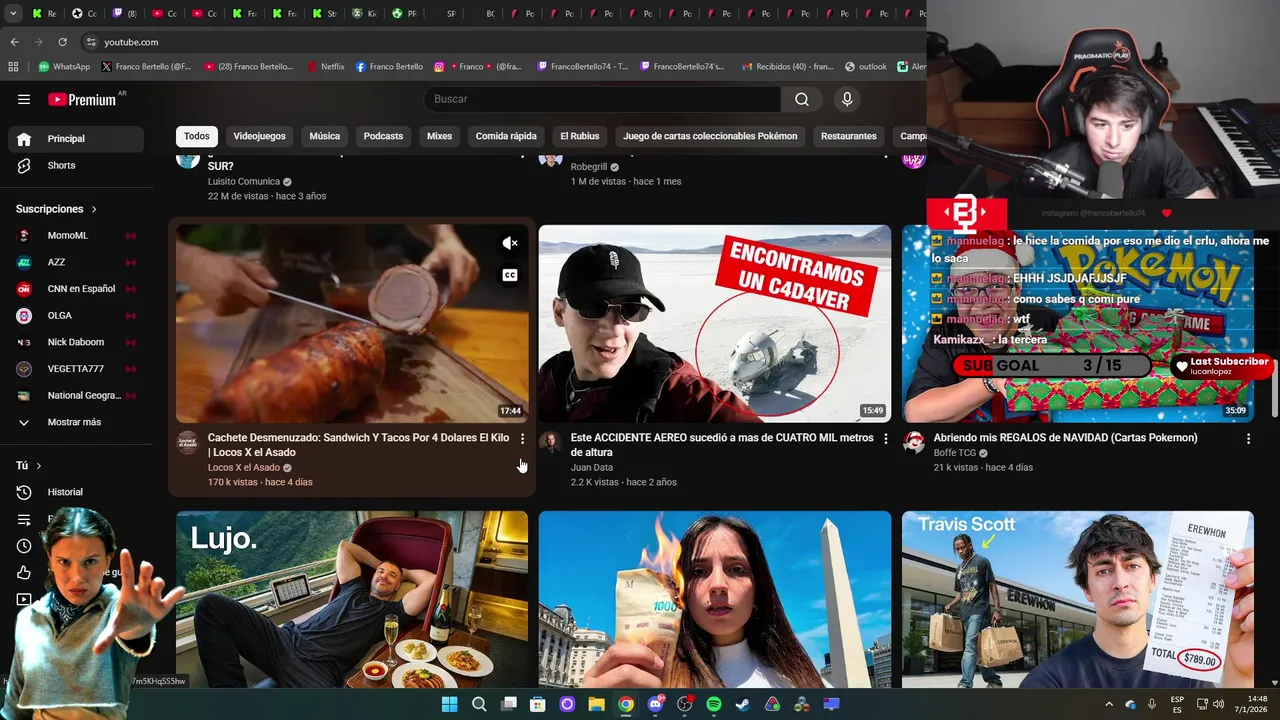Select the Videojuegos filter chip

coord(259,136)
